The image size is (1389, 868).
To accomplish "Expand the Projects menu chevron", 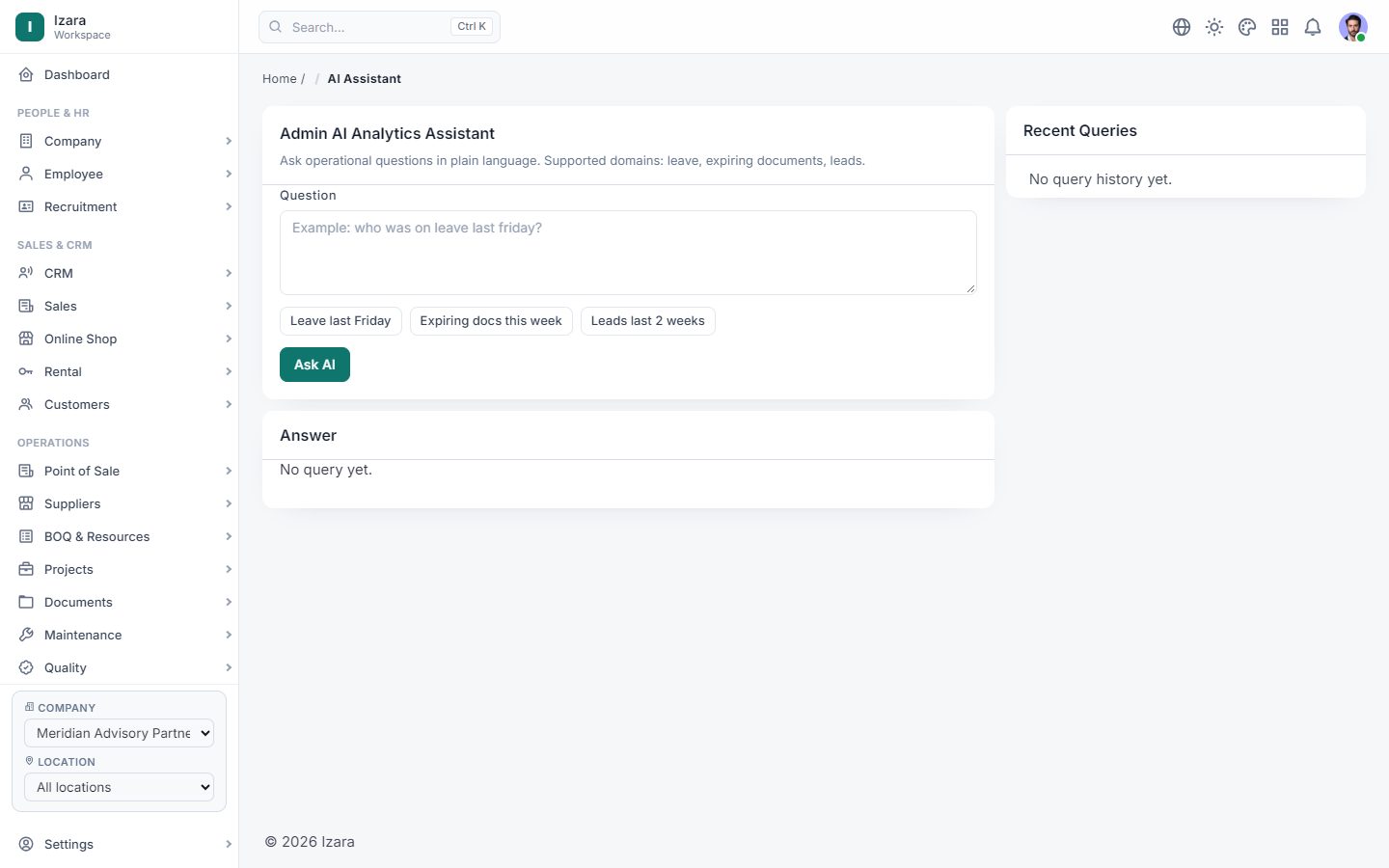I will [229, 569].
